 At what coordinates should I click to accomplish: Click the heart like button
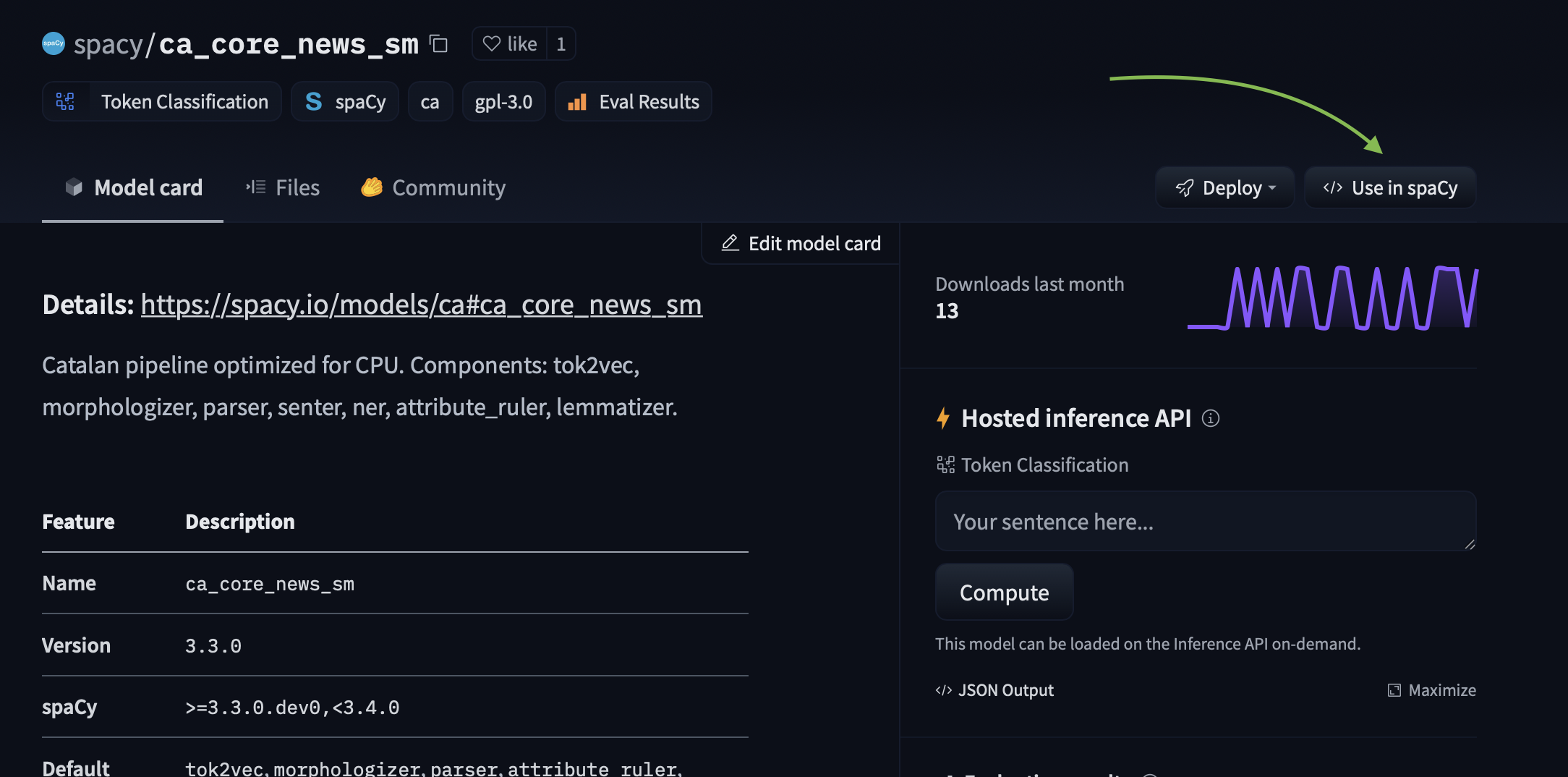(x=510, y=44)
